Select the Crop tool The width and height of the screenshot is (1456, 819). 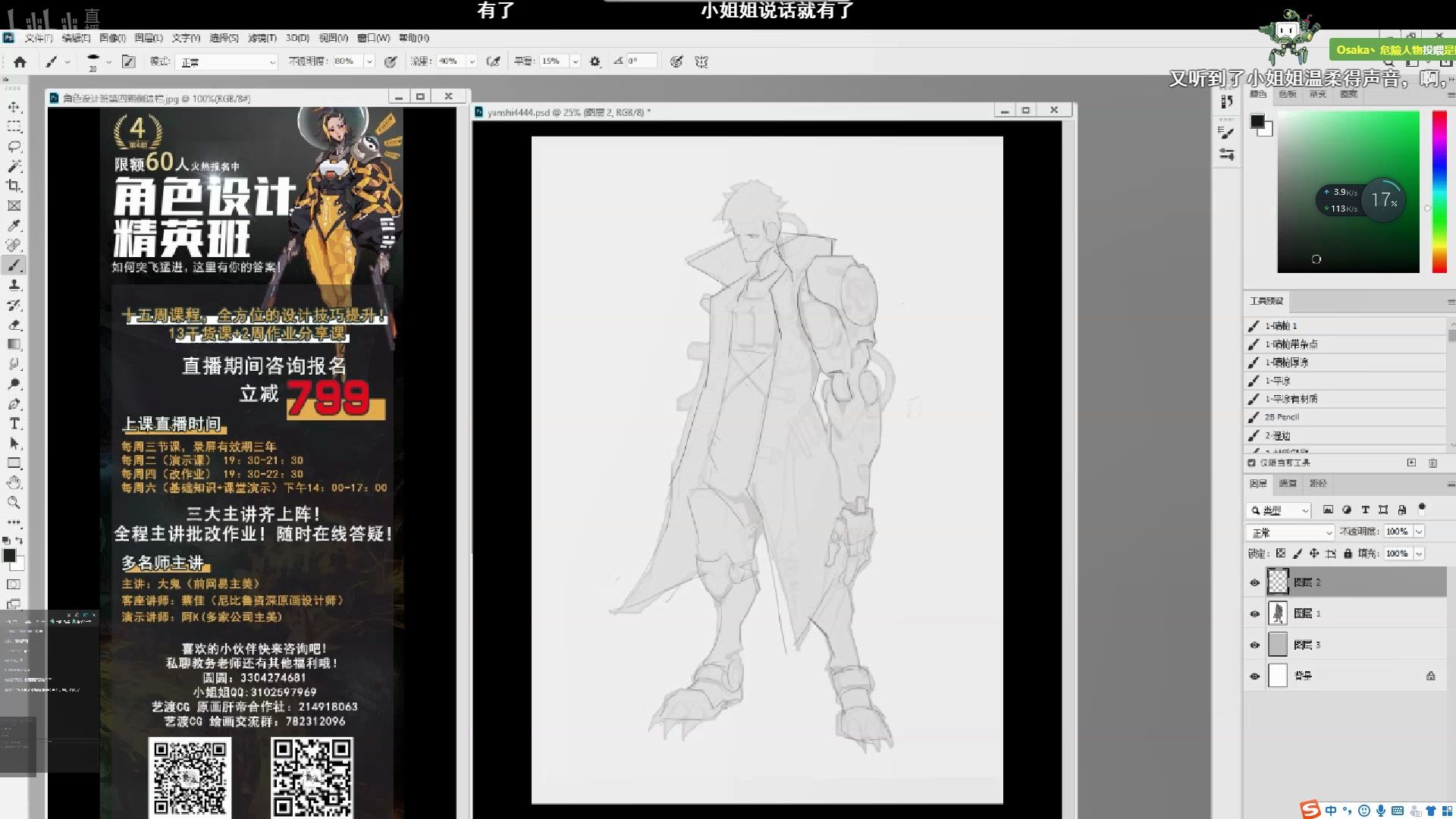tap(14, 186)
